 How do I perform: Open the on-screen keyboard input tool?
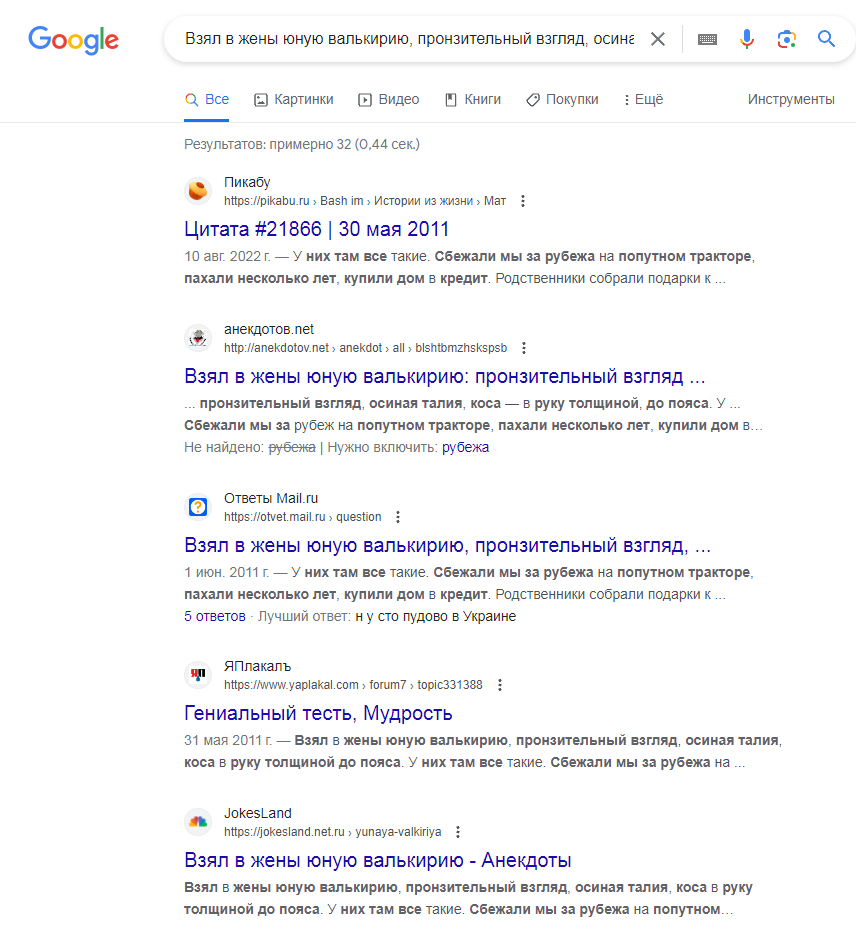707,39
